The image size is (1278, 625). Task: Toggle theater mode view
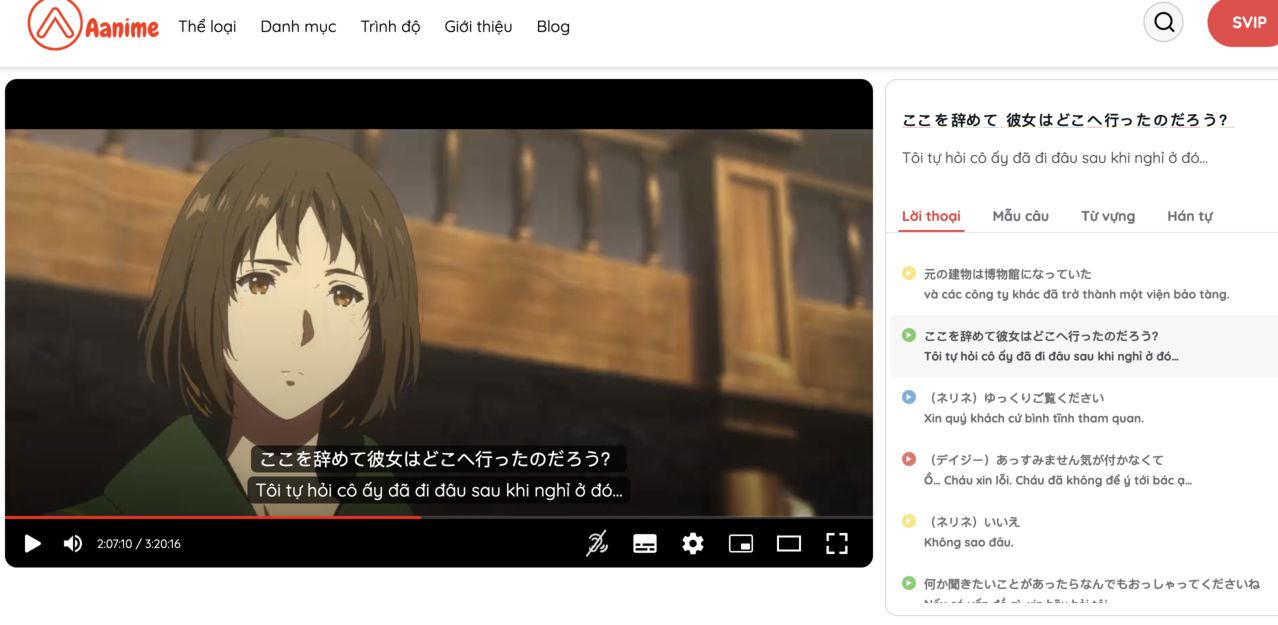(789, 544)
